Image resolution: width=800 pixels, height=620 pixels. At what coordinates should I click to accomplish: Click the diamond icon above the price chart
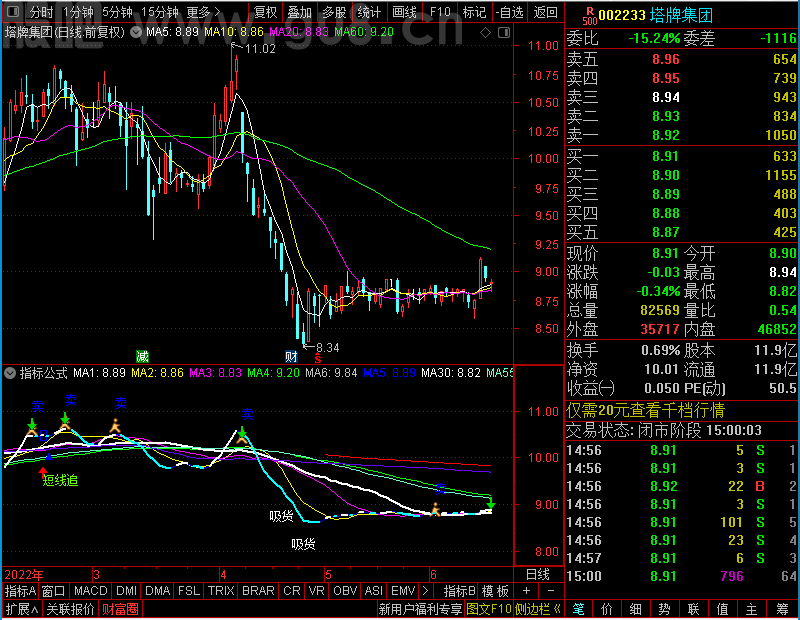485,33
